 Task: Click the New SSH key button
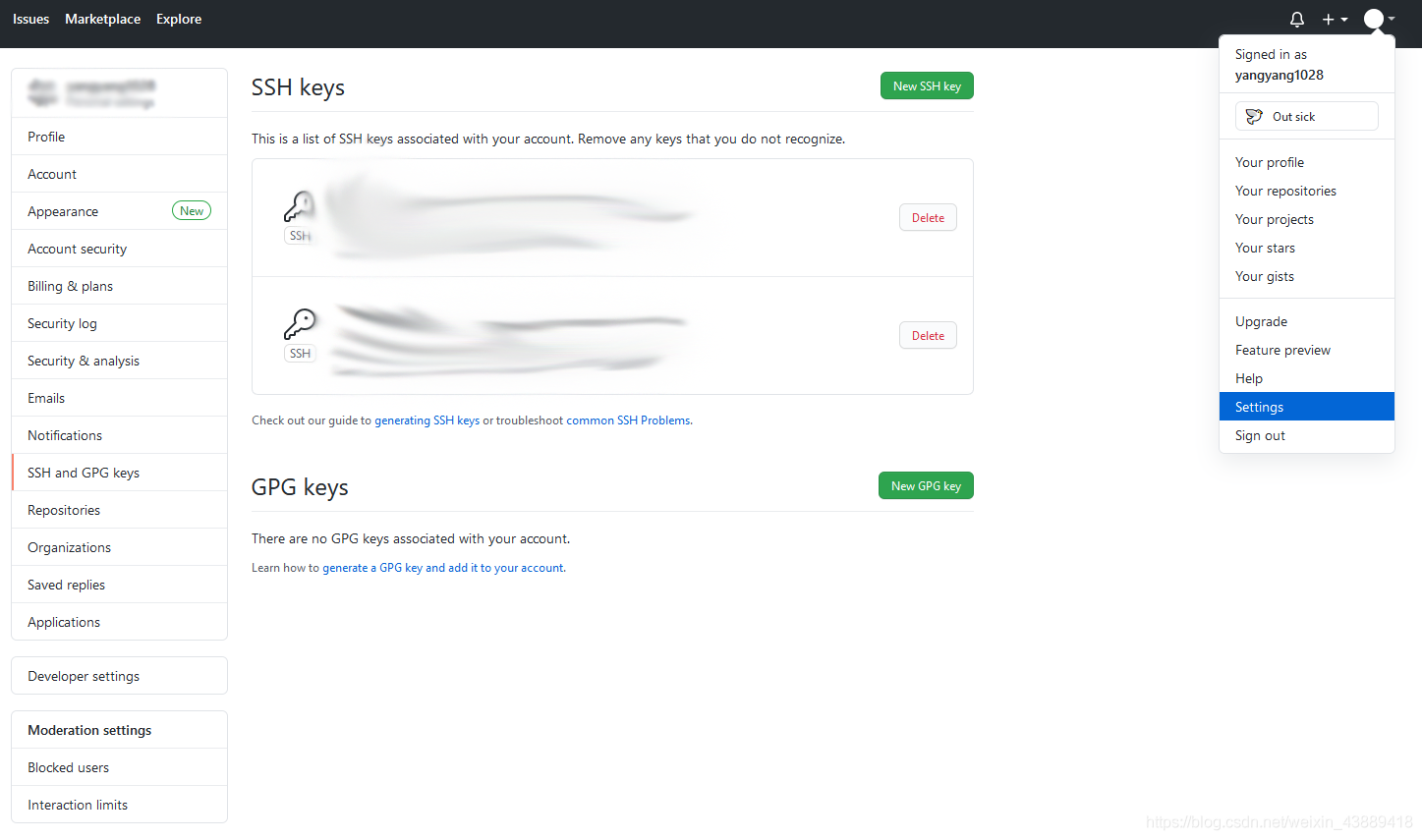click(927, 85)
